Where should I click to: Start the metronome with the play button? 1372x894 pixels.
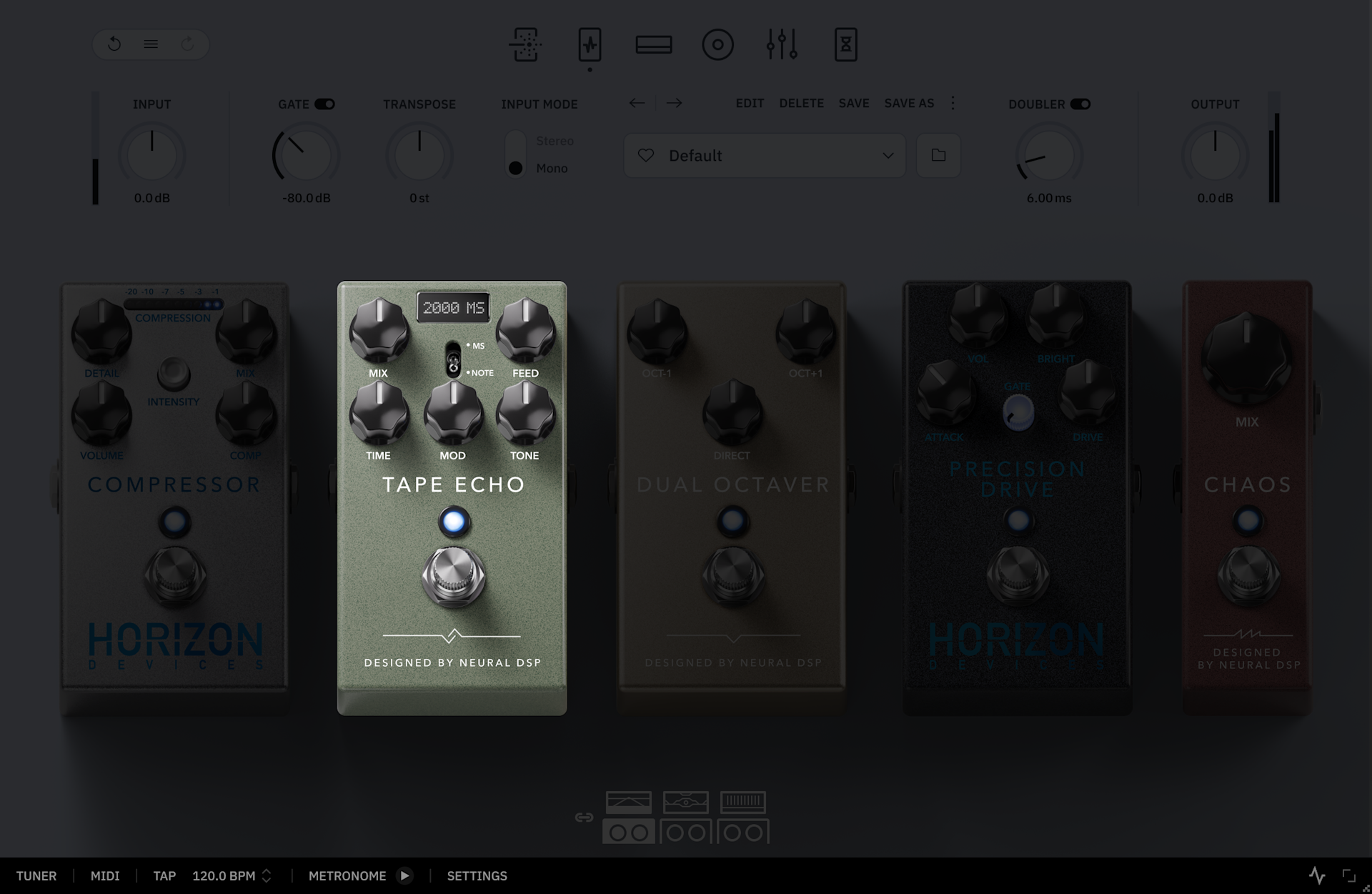[x=404, y=875]
